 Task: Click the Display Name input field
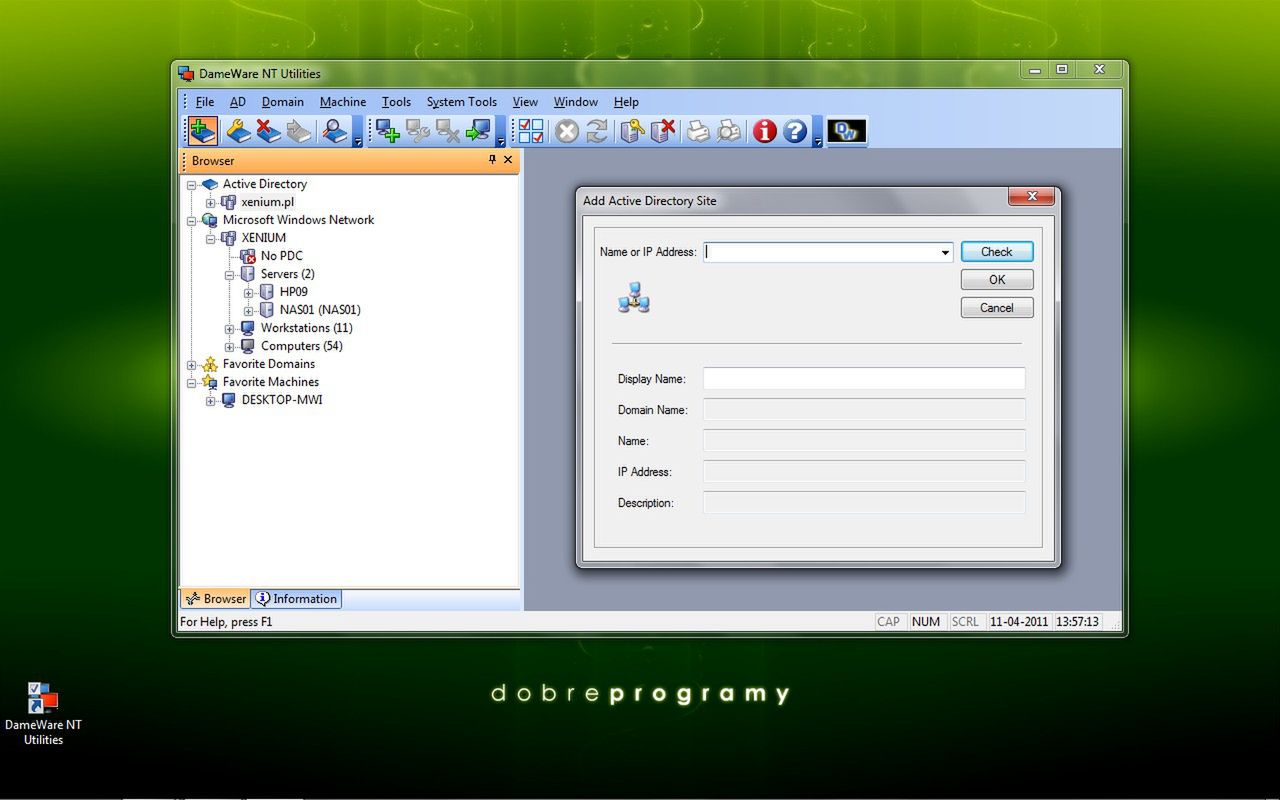tap(864, 379)
